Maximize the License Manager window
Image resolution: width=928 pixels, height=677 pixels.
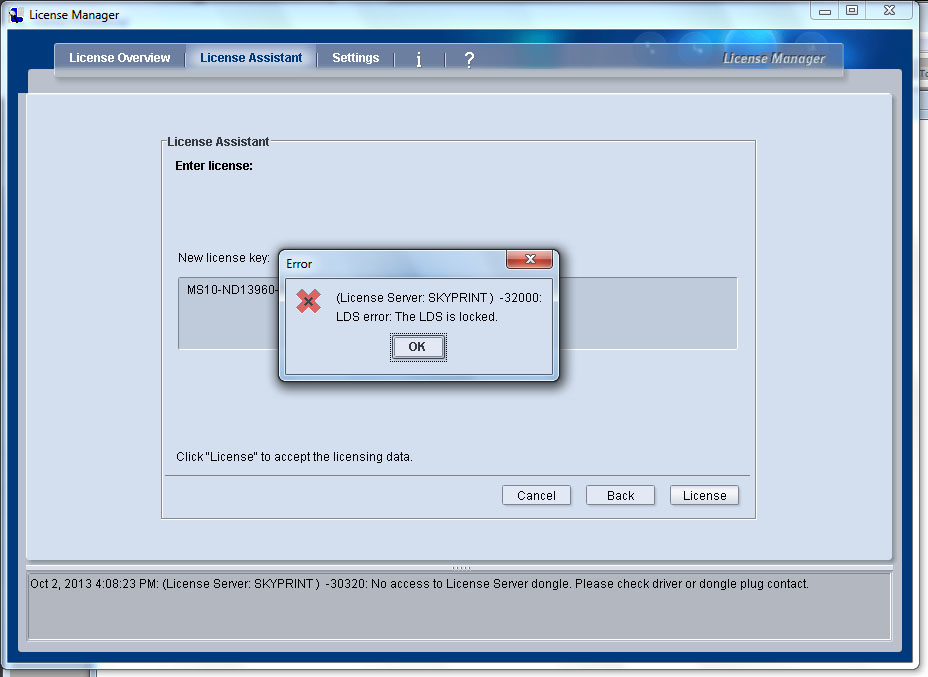pyautogui.click(x=852, y=11)
